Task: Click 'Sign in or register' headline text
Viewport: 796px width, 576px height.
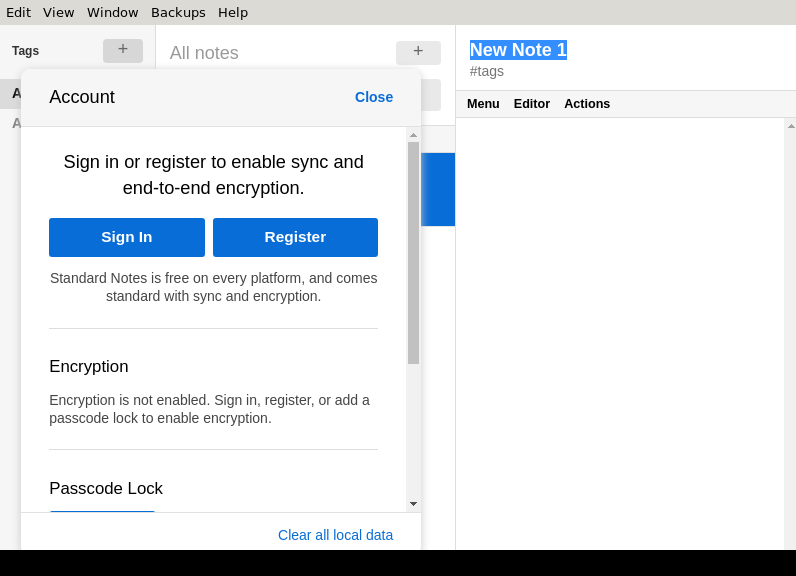Action: 214,175
